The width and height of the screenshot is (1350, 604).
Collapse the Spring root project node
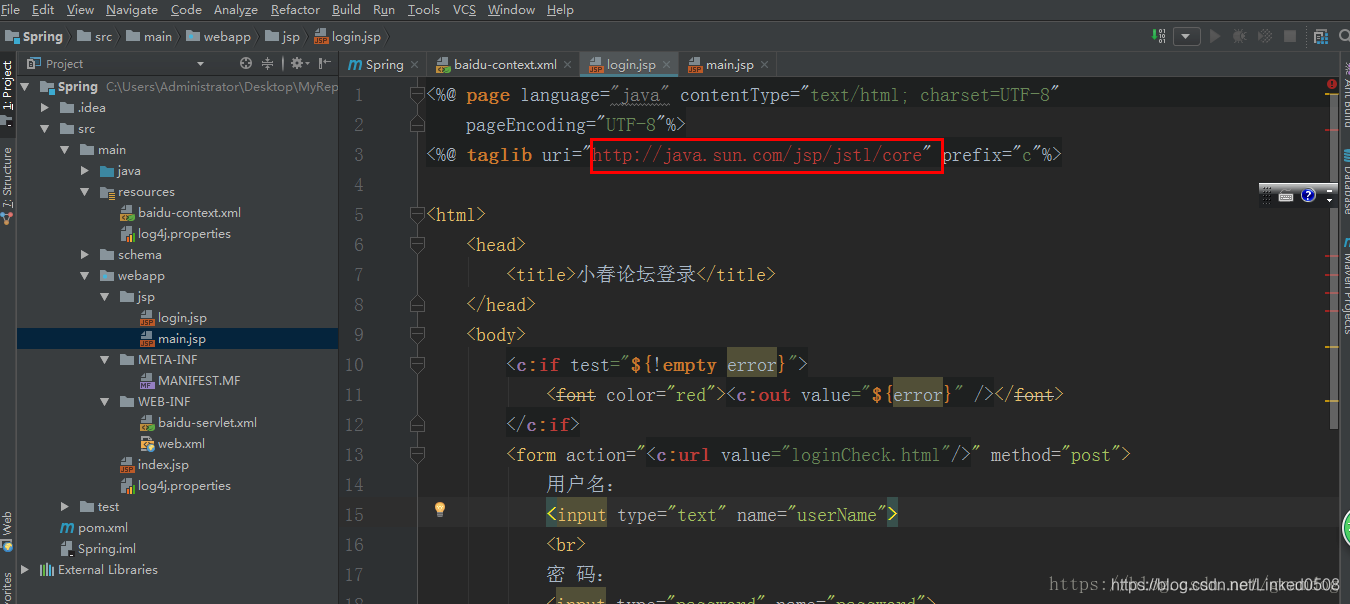click(x=25, y=87)
